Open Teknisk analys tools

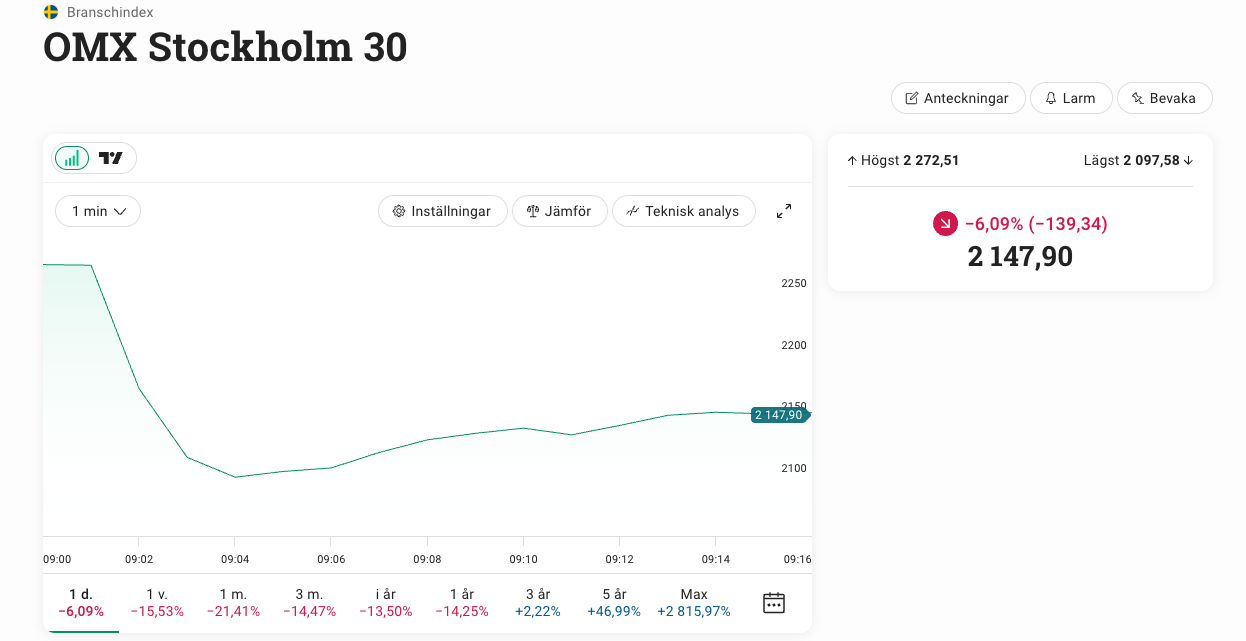pyautogui.click(x=683, y=211)
